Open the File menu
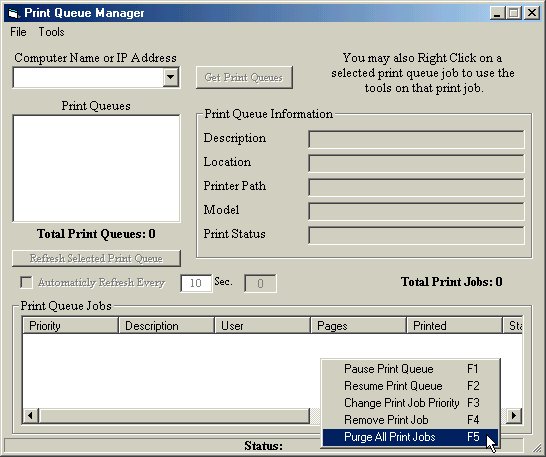 18,32
